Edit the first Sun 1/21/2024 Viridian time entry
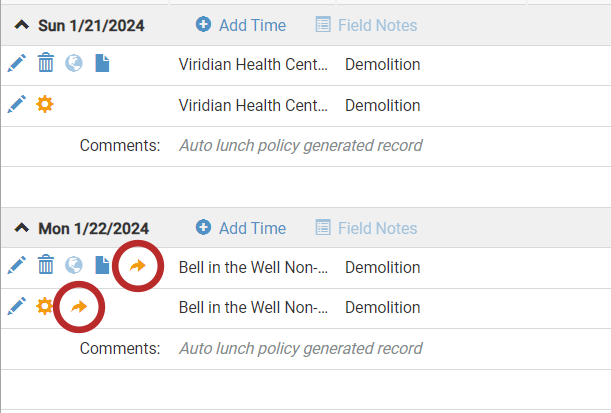 (17, 63)
